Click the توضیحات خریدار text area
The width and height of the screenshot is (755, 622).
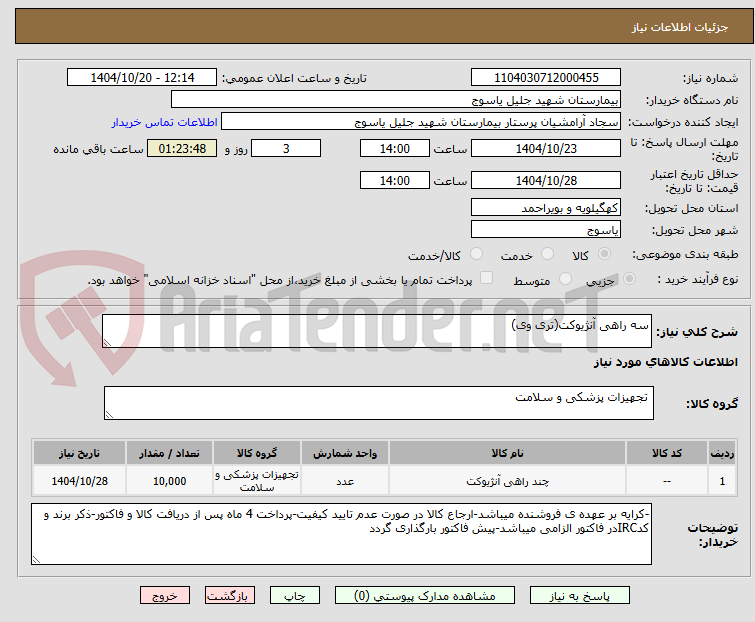click(341, 534)
